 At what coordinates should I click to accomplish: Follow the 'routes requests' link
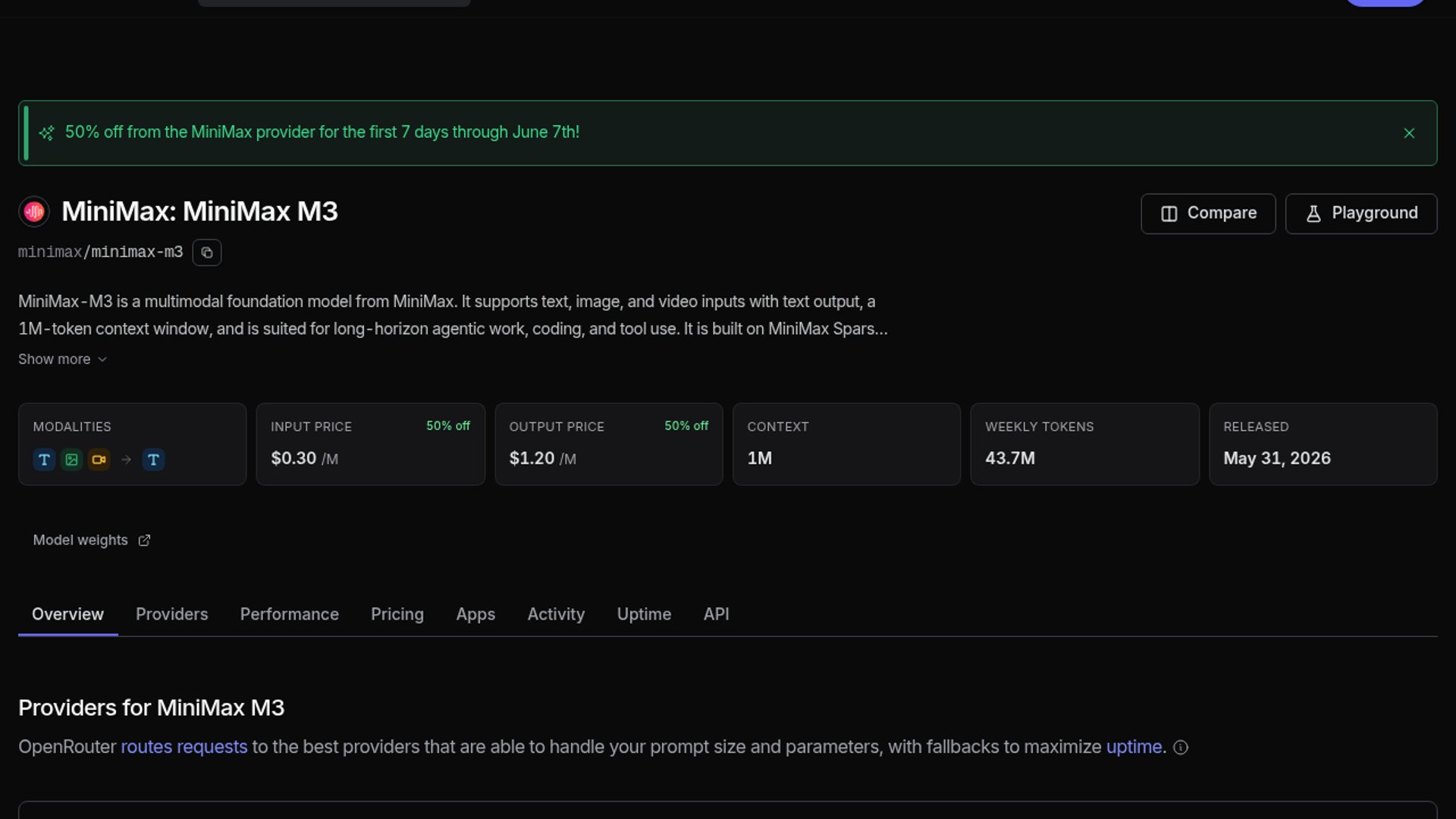(x=184, y=747)
